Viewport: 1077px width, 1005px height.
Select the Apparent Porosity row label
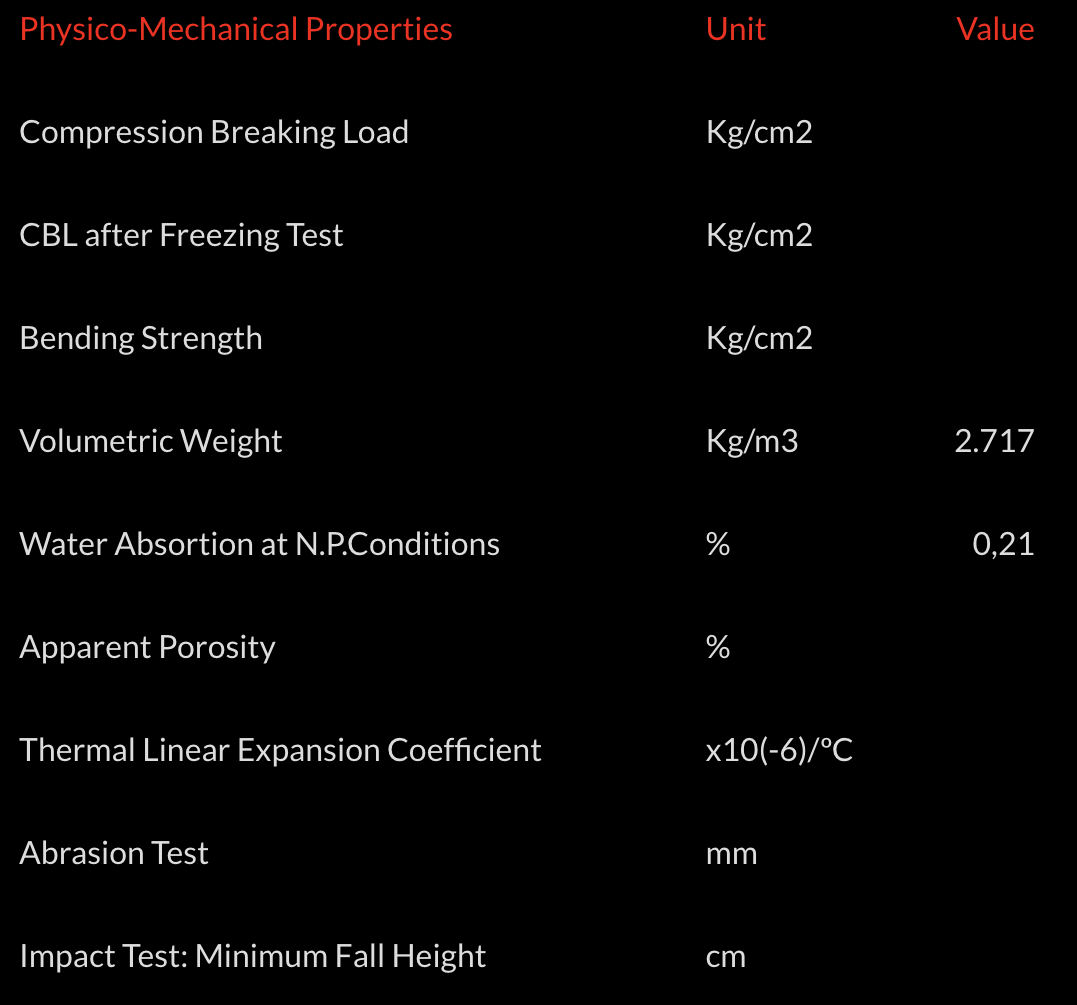(147, 647)
